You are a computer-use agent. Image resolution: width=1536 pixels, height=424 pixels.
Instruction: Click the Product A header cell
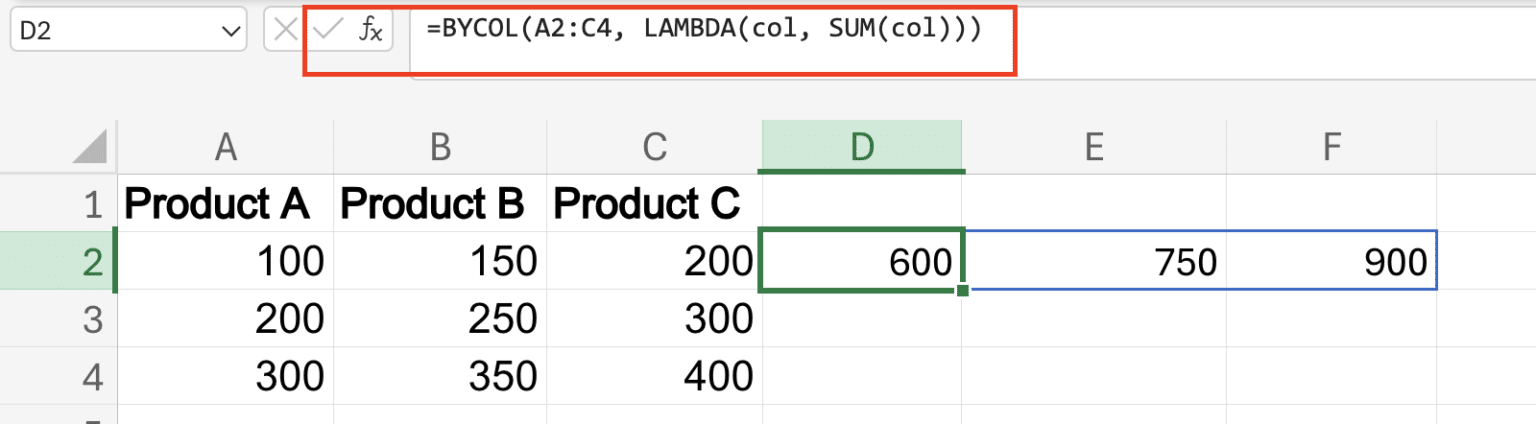[x=226, y=203]
